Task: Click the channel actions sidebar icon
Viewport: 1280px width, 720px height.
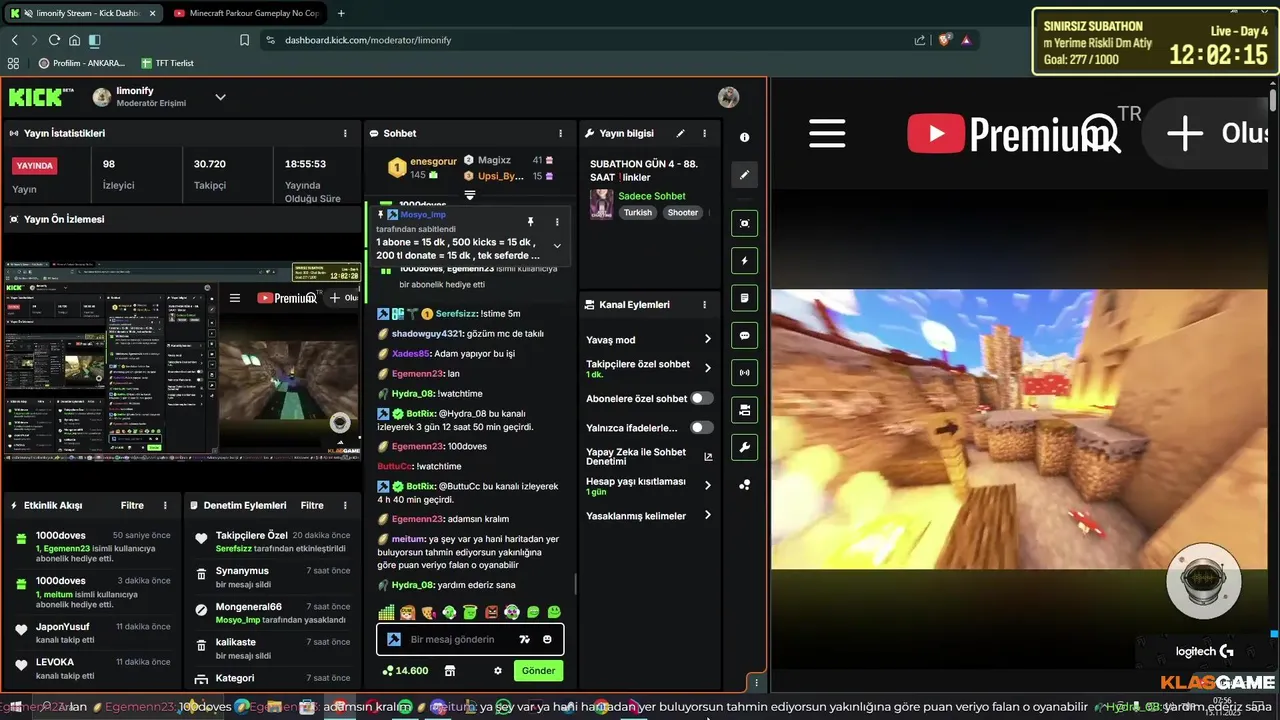Action: [744, 410]
